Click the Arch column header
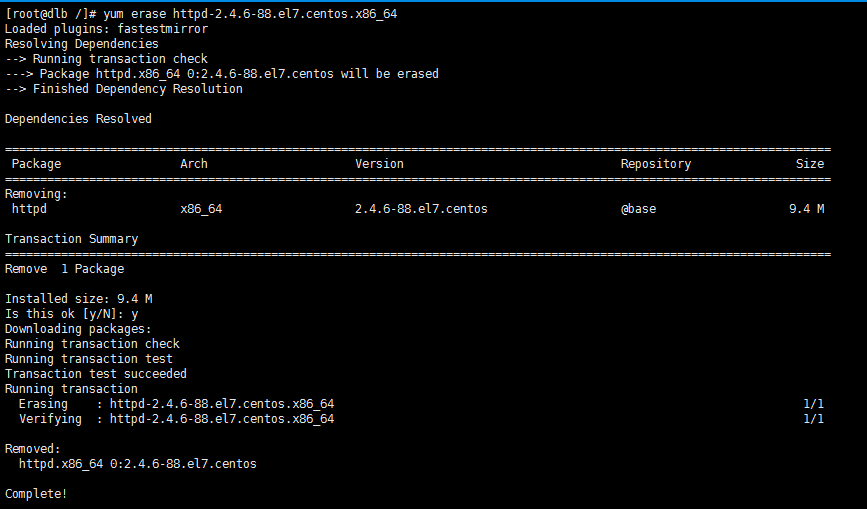 click(x=194, y=164)
